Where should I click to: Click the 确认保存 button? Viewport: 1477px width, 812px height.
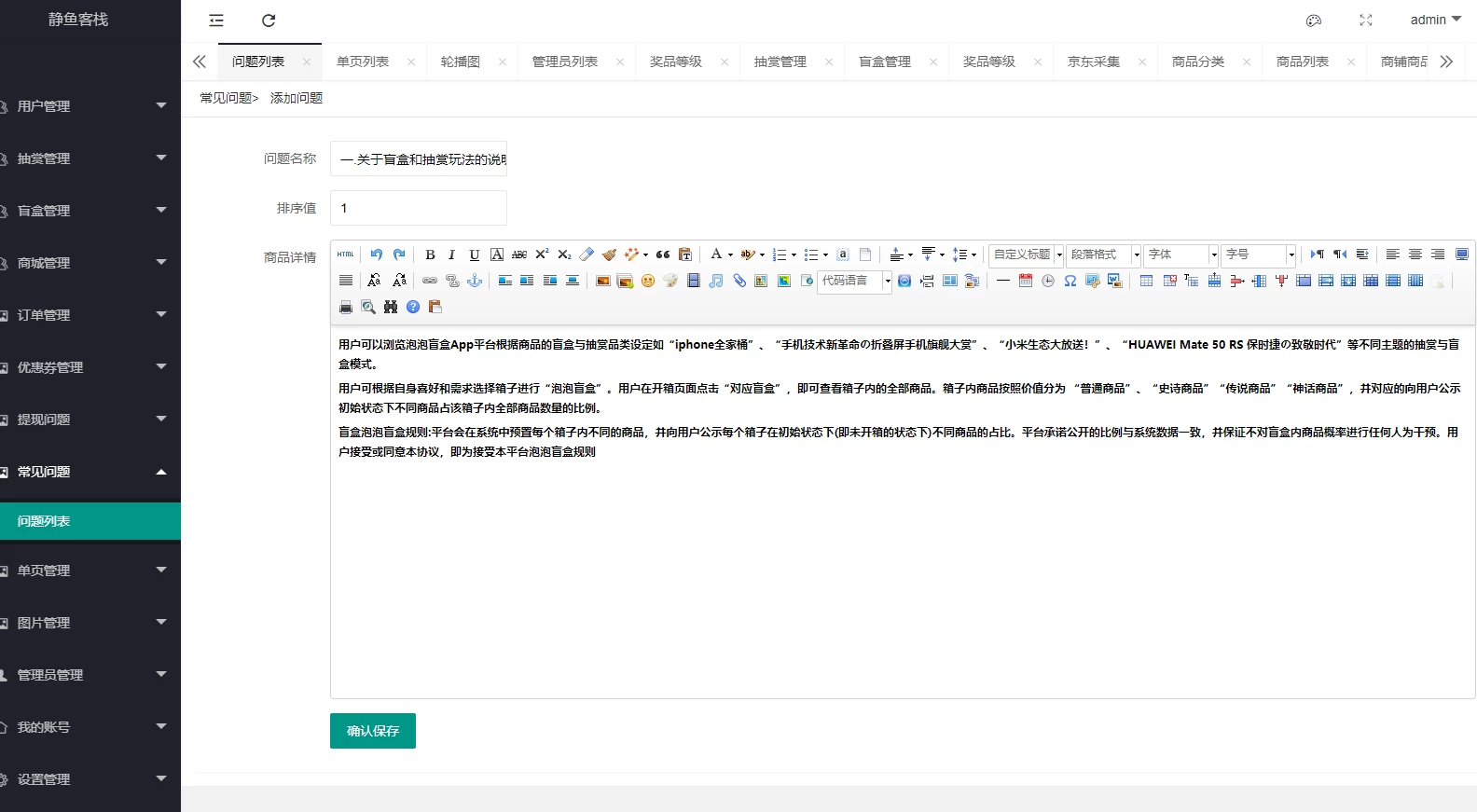pyautogui.click(x=373, y=731)
